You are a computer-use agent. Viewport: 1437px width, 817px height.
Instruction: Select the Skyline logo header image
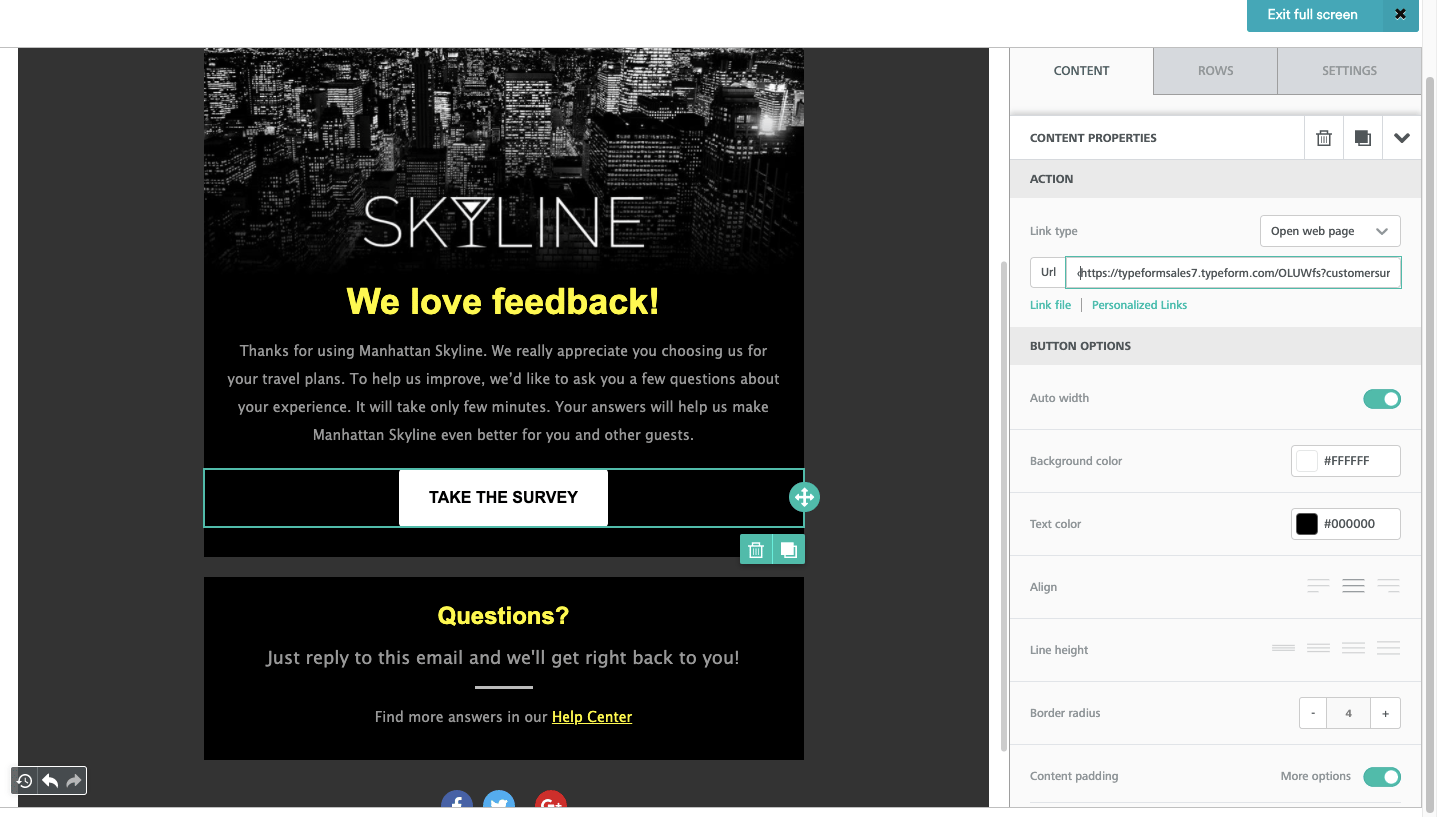(504, 160)
